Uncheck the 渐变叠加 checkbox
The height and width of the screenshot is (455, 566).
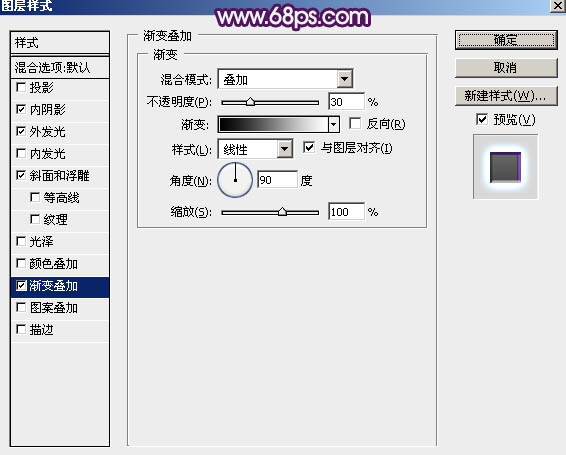pyautogui.click(x=21, y=286)
